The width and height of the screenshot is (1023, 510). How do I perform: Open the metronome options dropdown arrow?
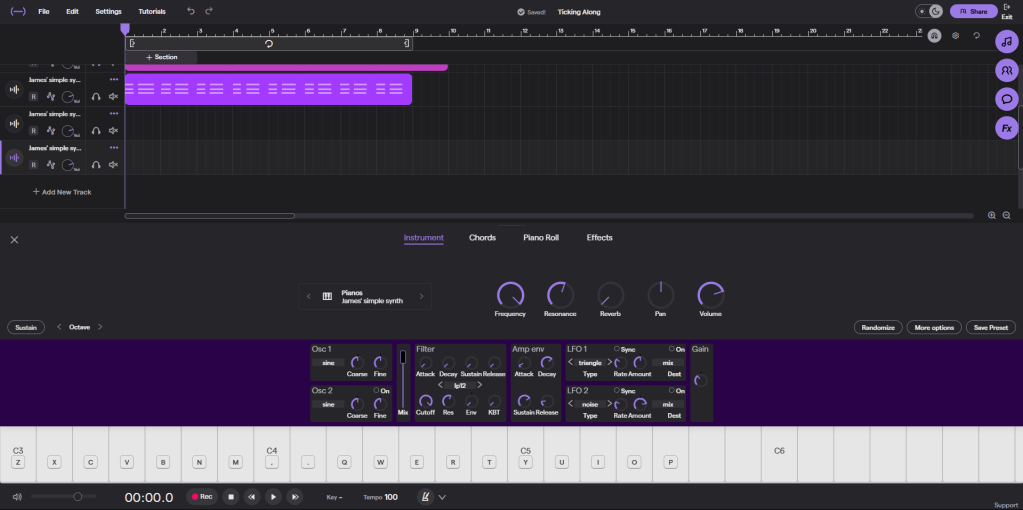click(442, 497)
